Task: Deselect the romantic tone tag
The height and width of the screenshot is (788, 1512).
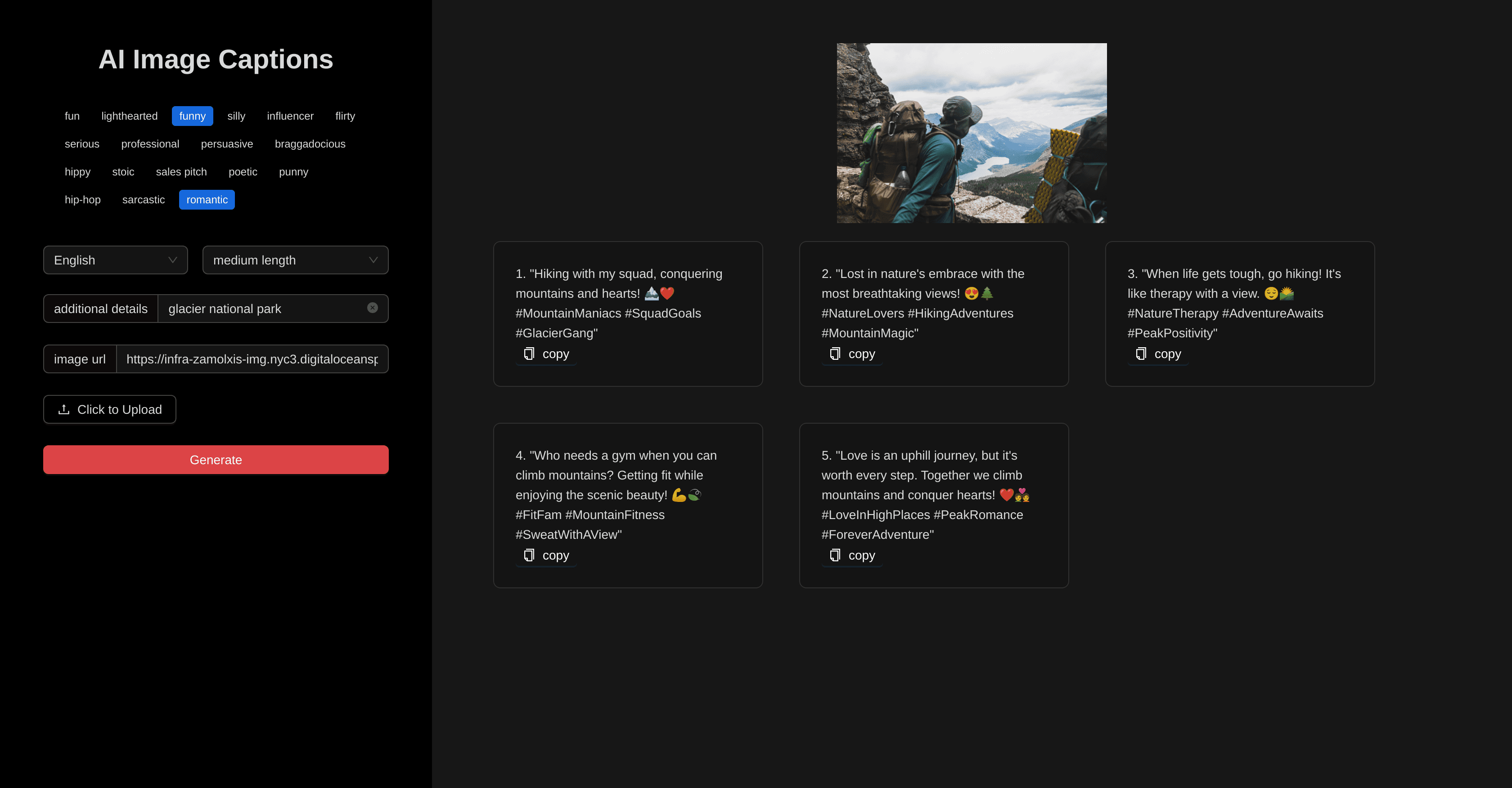Action: click(207, 200)
